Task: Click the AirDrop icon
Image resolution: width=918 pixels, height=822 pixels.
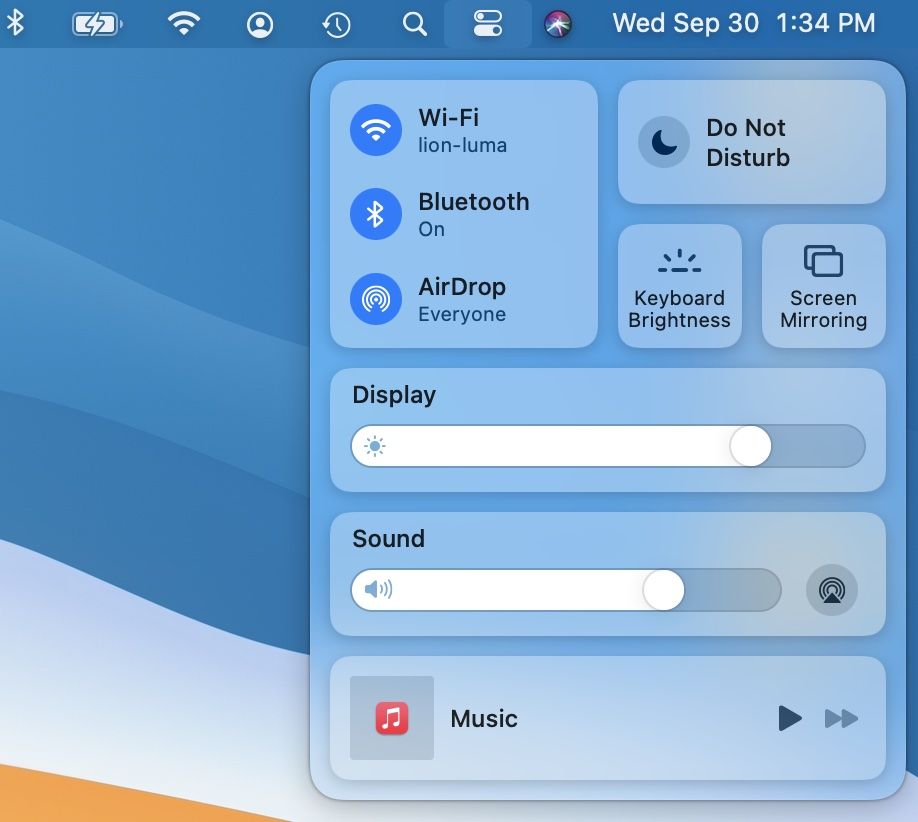Action: (x=375, y=298)
